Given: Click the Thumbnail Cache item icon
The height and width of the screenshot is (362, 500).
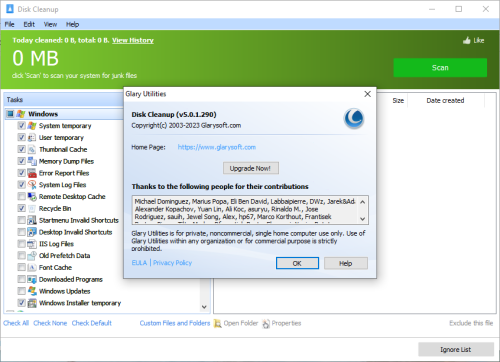Looking at the screenshot, I should (32, 149).
